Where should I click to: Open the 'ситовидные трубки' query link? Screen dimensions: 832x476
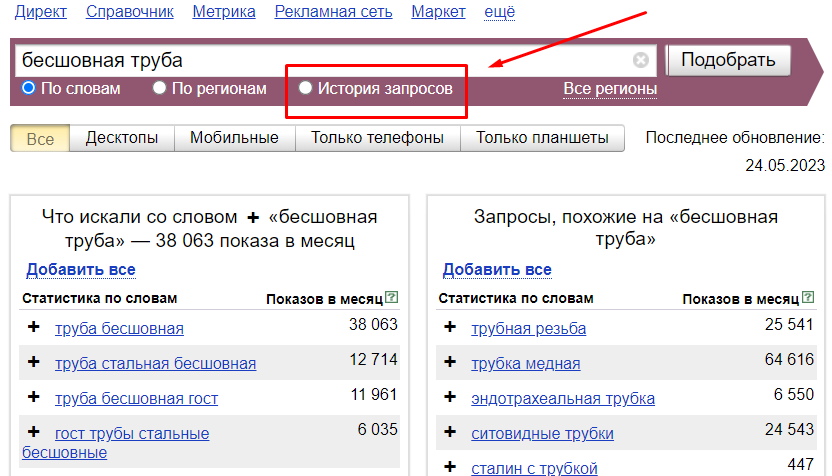coord(542,434)
